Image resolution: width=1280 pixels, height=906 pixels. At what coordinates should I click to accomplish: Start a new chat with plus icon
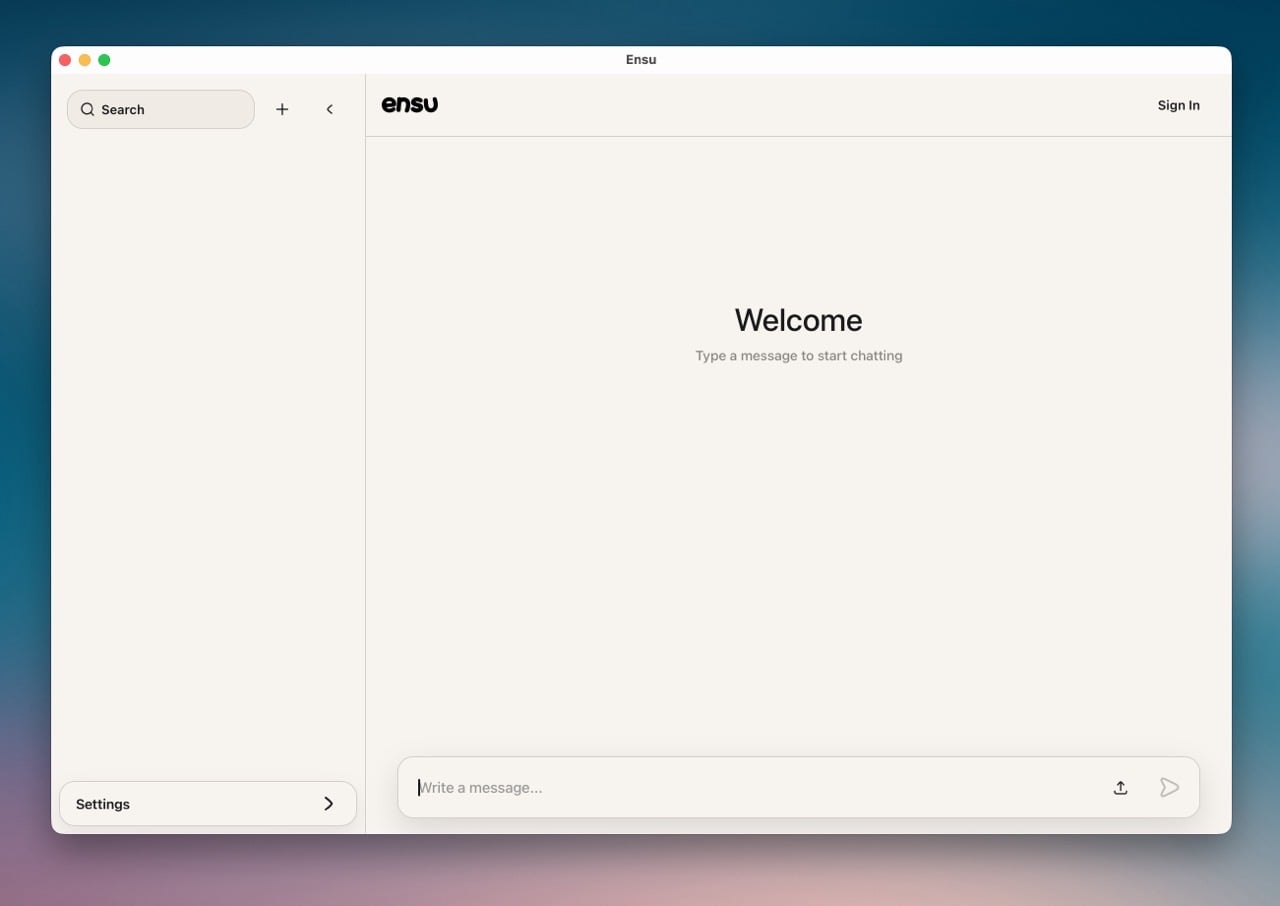[282, 110]
